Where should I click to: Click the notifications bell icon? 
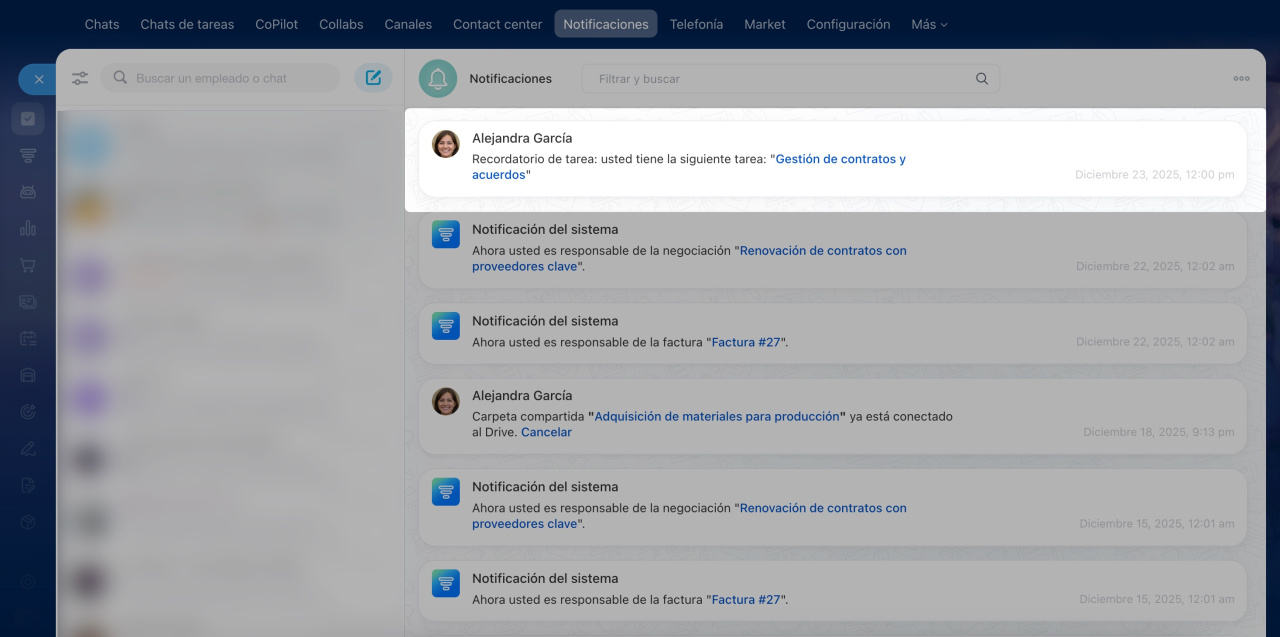(x=438, y=78)
